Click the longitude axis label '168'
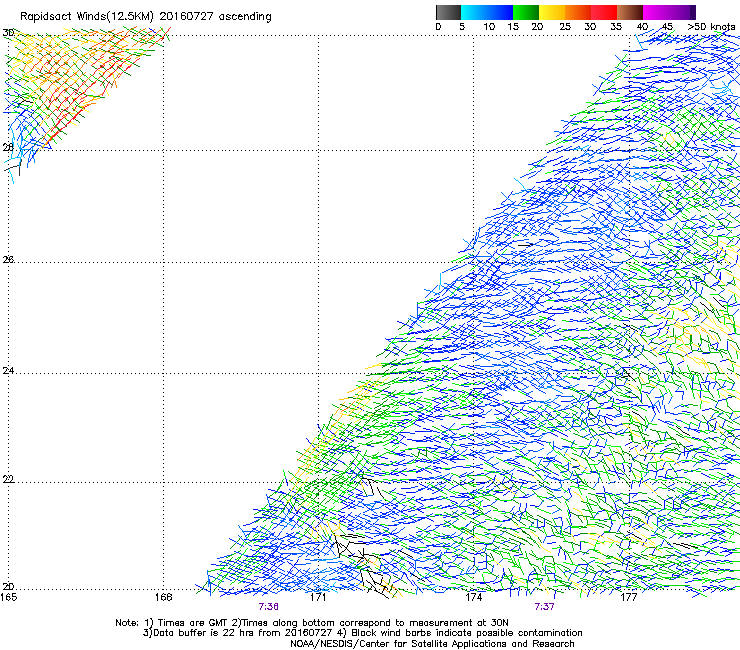740x650 pixels. click(163, 598)
